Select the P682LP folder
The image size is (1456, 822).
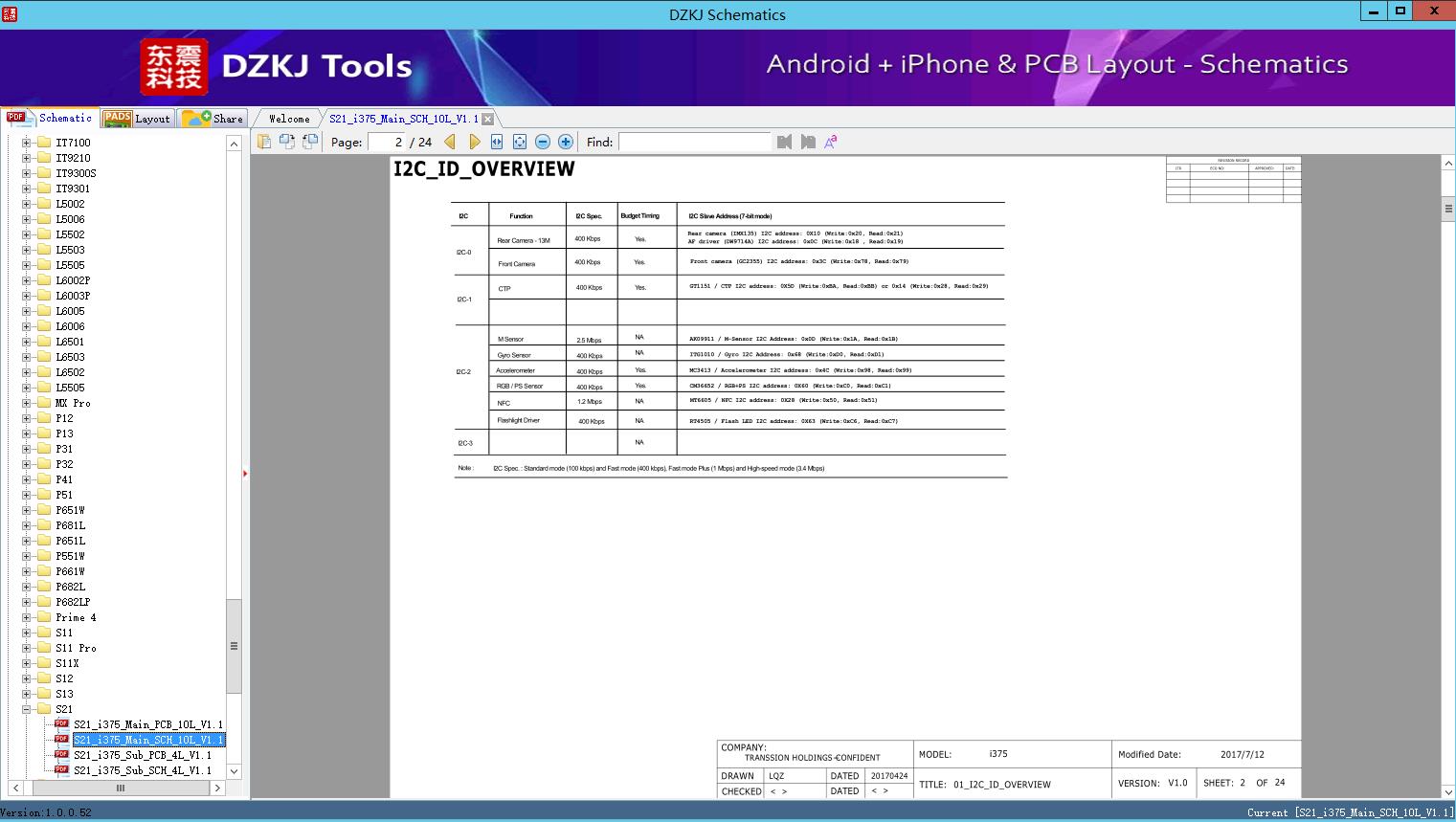[73, 602]
